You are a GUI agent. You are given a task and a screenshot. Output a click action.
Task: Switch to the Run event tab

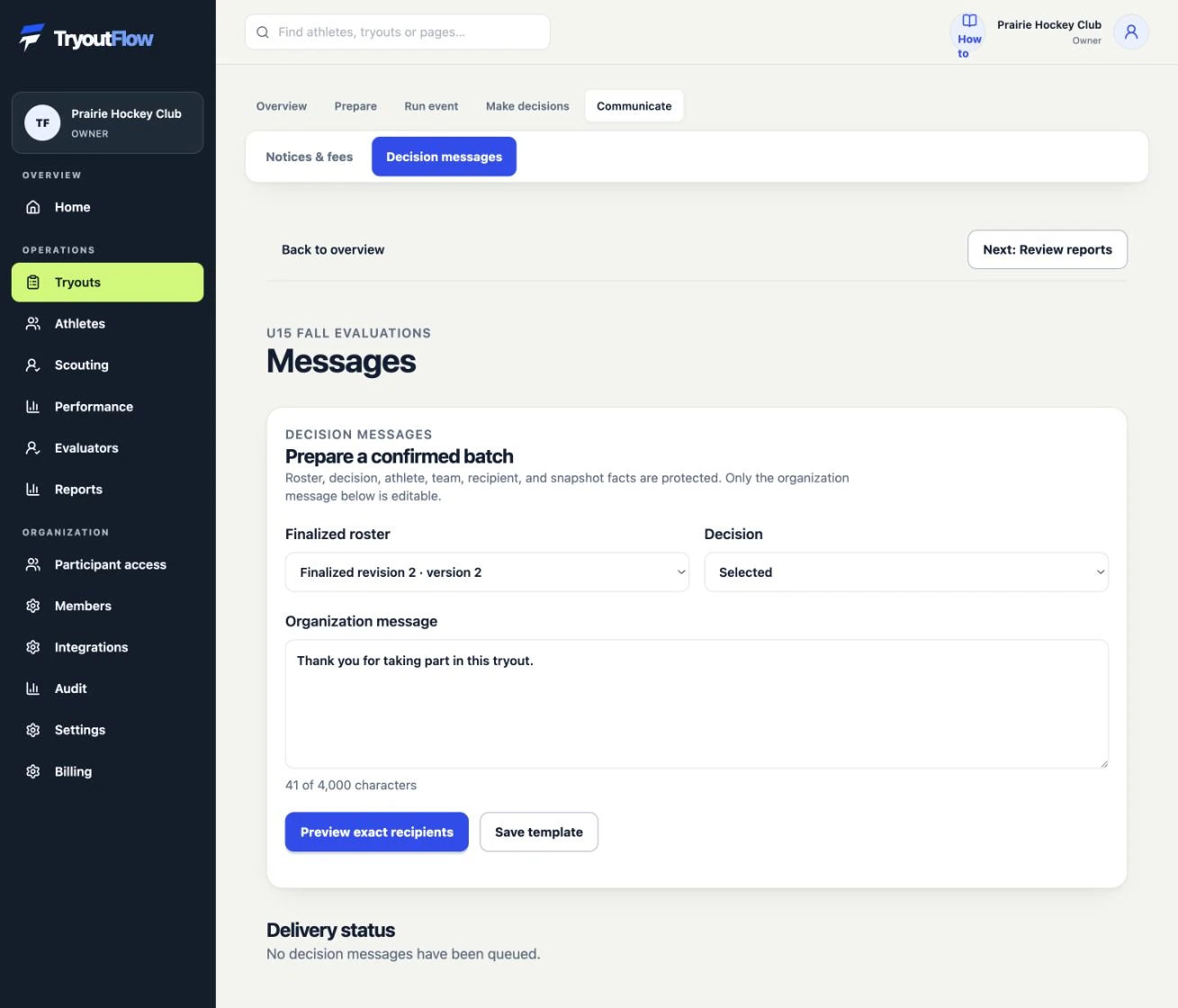coord(431,106)
